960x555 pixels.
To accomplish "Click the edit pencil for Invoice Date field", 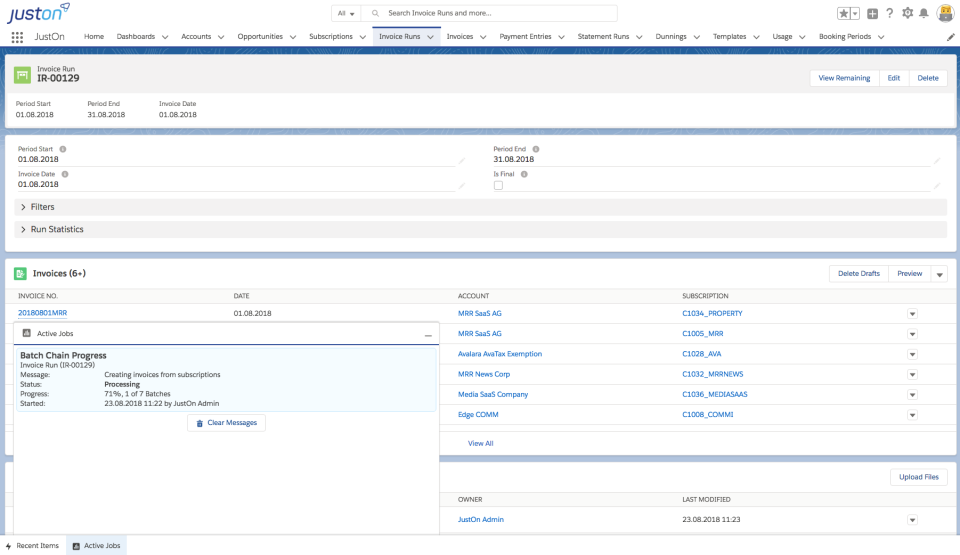I will (462, 186).
